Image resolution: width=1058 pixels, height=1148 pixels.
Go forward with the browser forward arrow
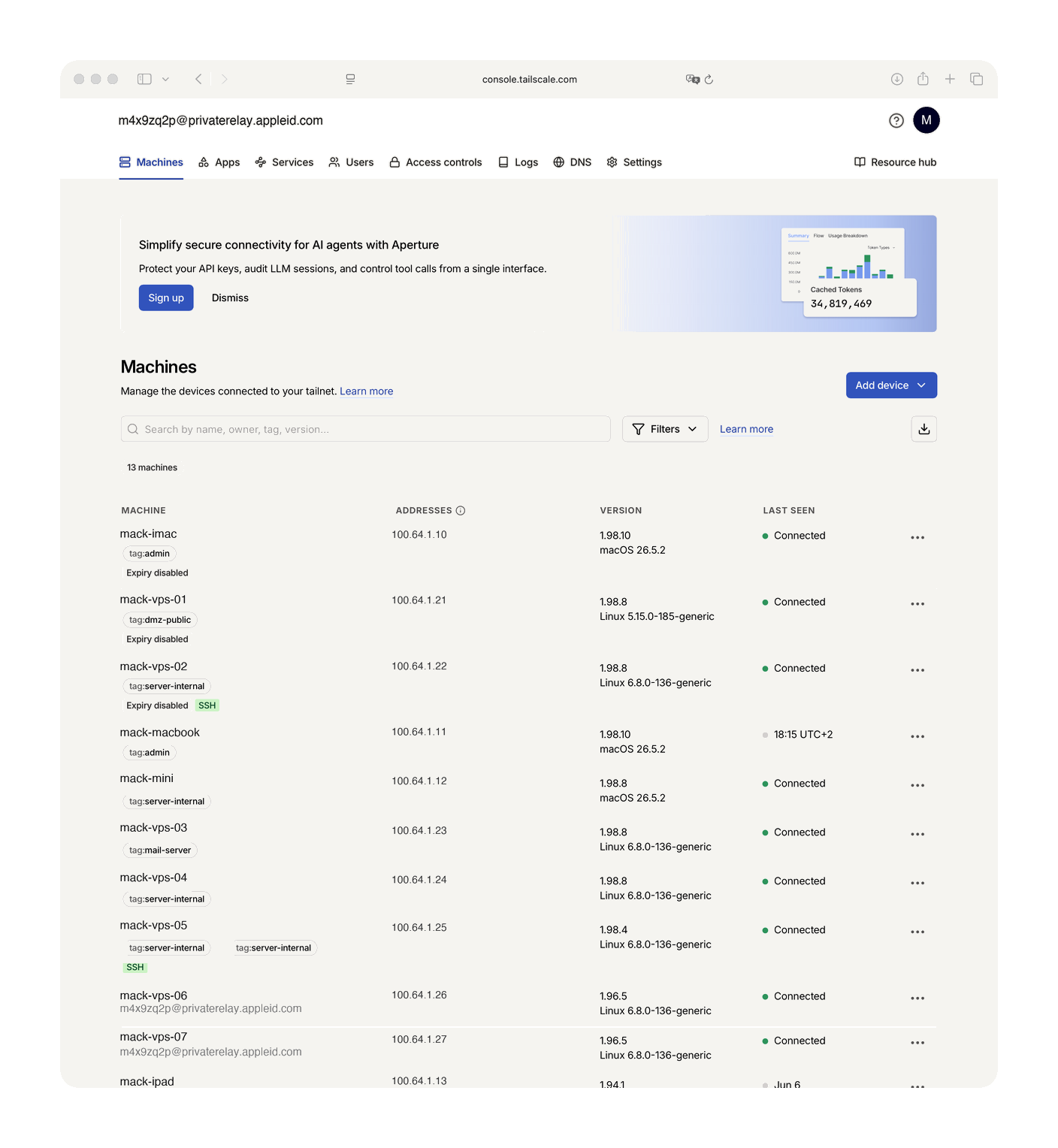coord(224,79)
